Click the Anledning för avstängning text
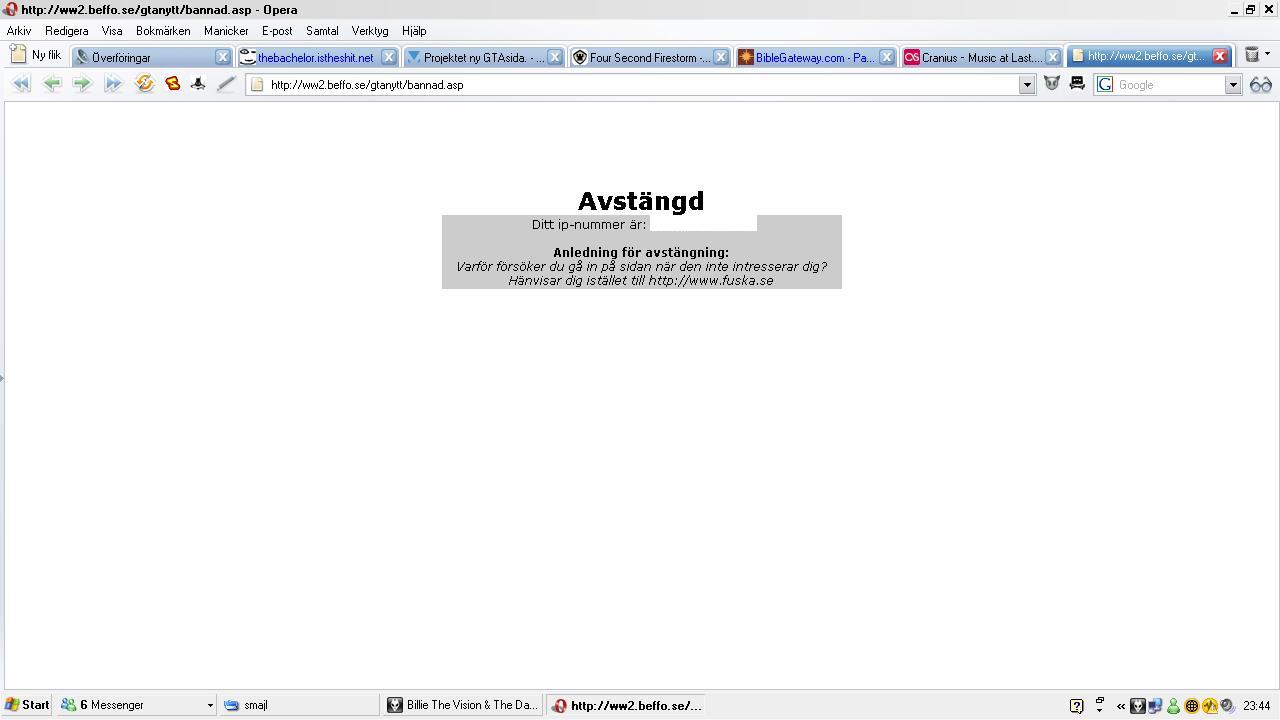The image size is (1280, 720). click(x=641, y=252)
